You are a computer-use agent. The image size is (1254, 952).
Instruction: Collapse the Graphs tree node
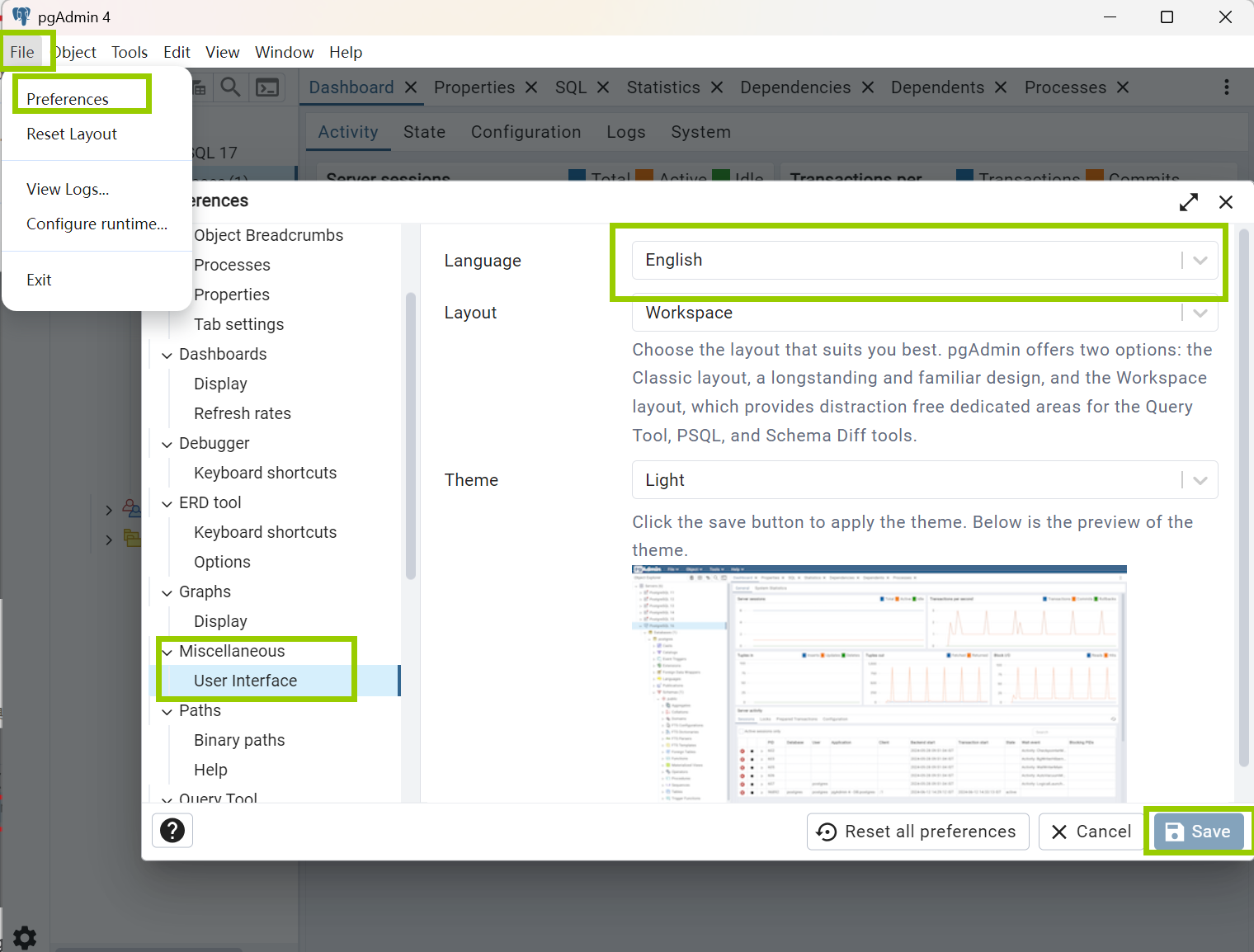pyautogui.click(x=167, y=593)
